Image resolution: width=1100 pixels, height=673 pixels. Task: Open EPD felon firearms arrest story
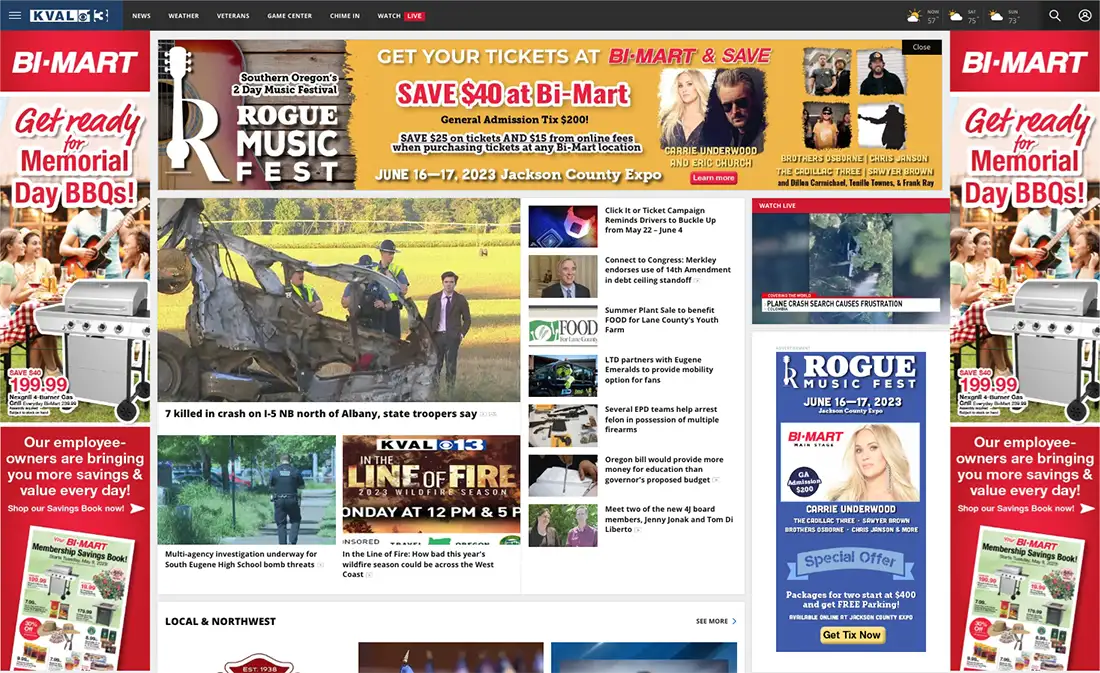tap(662, 419)
